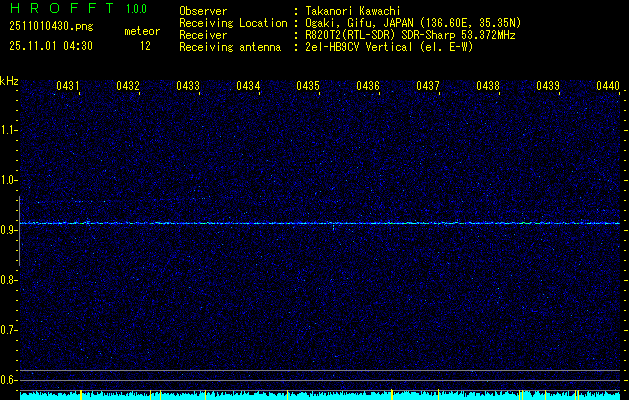Select the 0438 time marker

pyautogui.click(x=488, y=87)
